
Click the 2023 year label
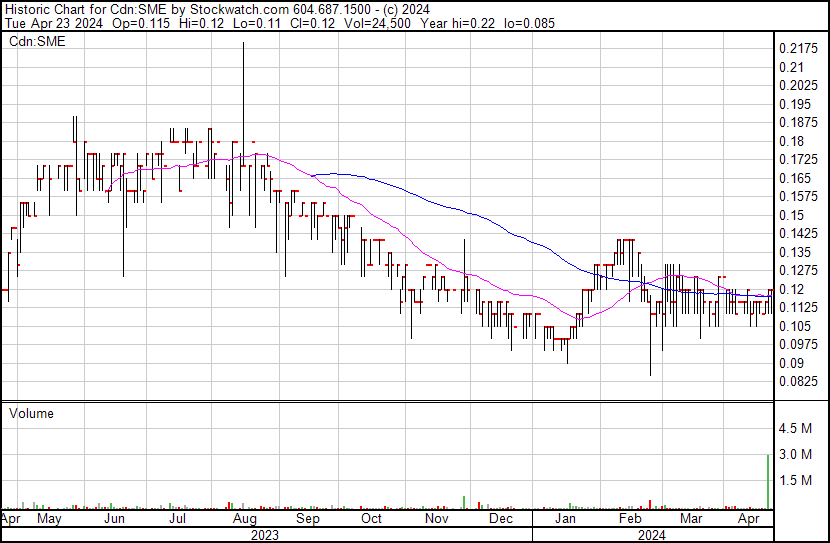coord(265,535)
